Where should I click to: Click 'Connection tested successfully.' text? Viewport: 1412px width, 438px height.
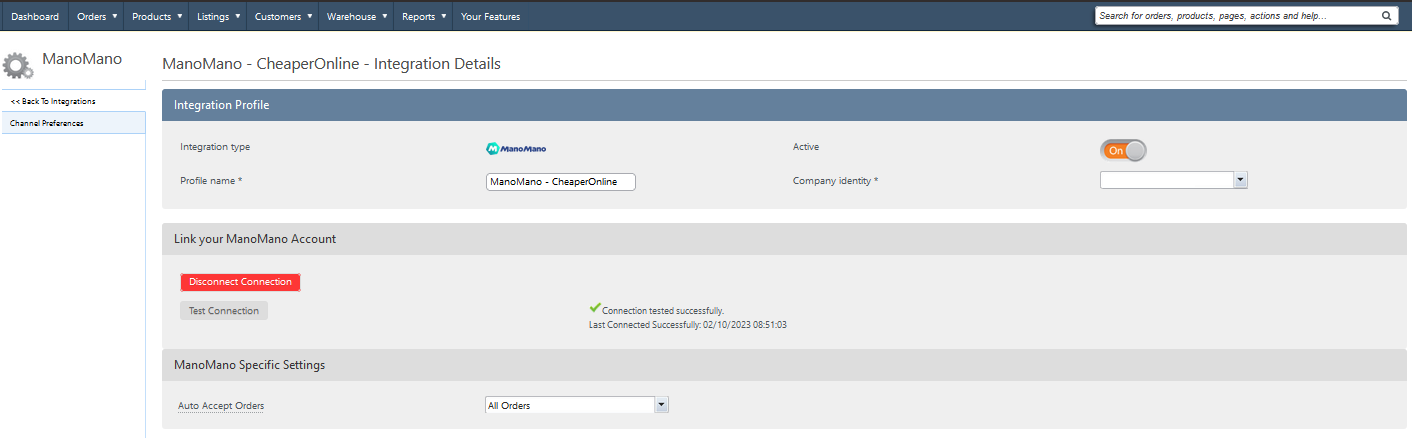point(663,311)
